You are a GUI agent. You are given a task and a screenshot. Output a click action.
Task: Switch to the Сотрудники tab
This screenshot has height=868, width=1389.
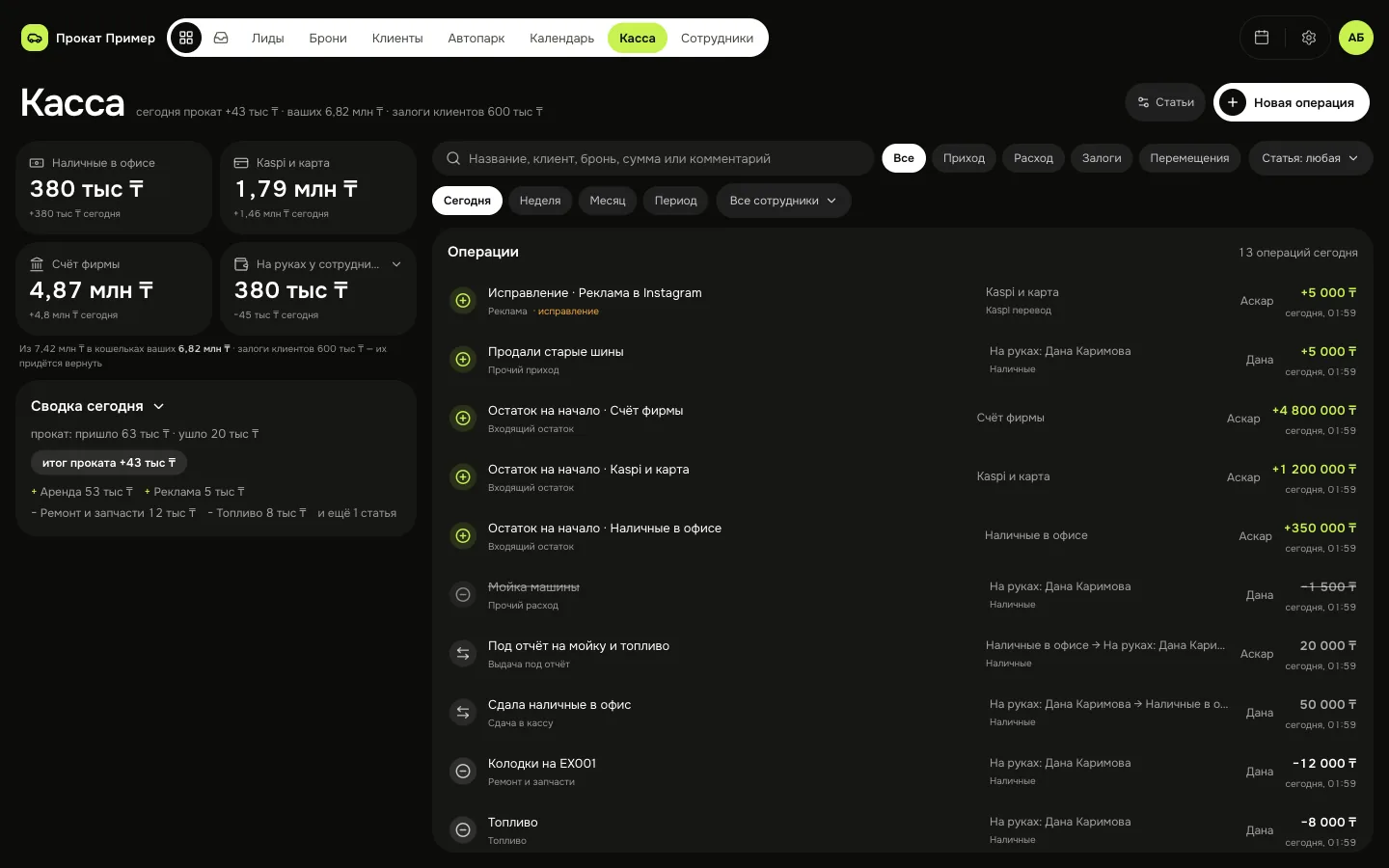click(x=717, y=38)
